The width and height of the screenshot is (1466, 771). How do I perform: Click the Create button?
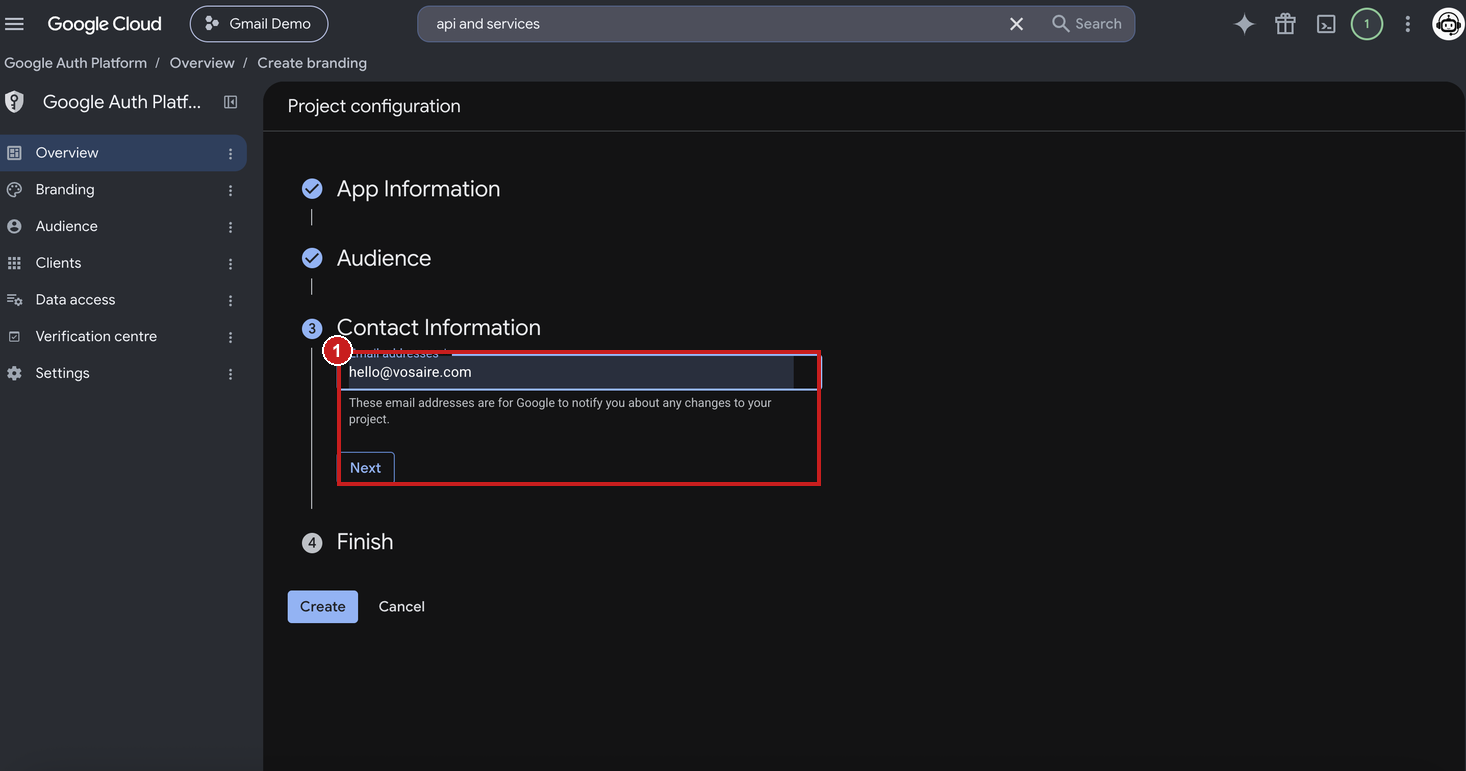point(323,607)
